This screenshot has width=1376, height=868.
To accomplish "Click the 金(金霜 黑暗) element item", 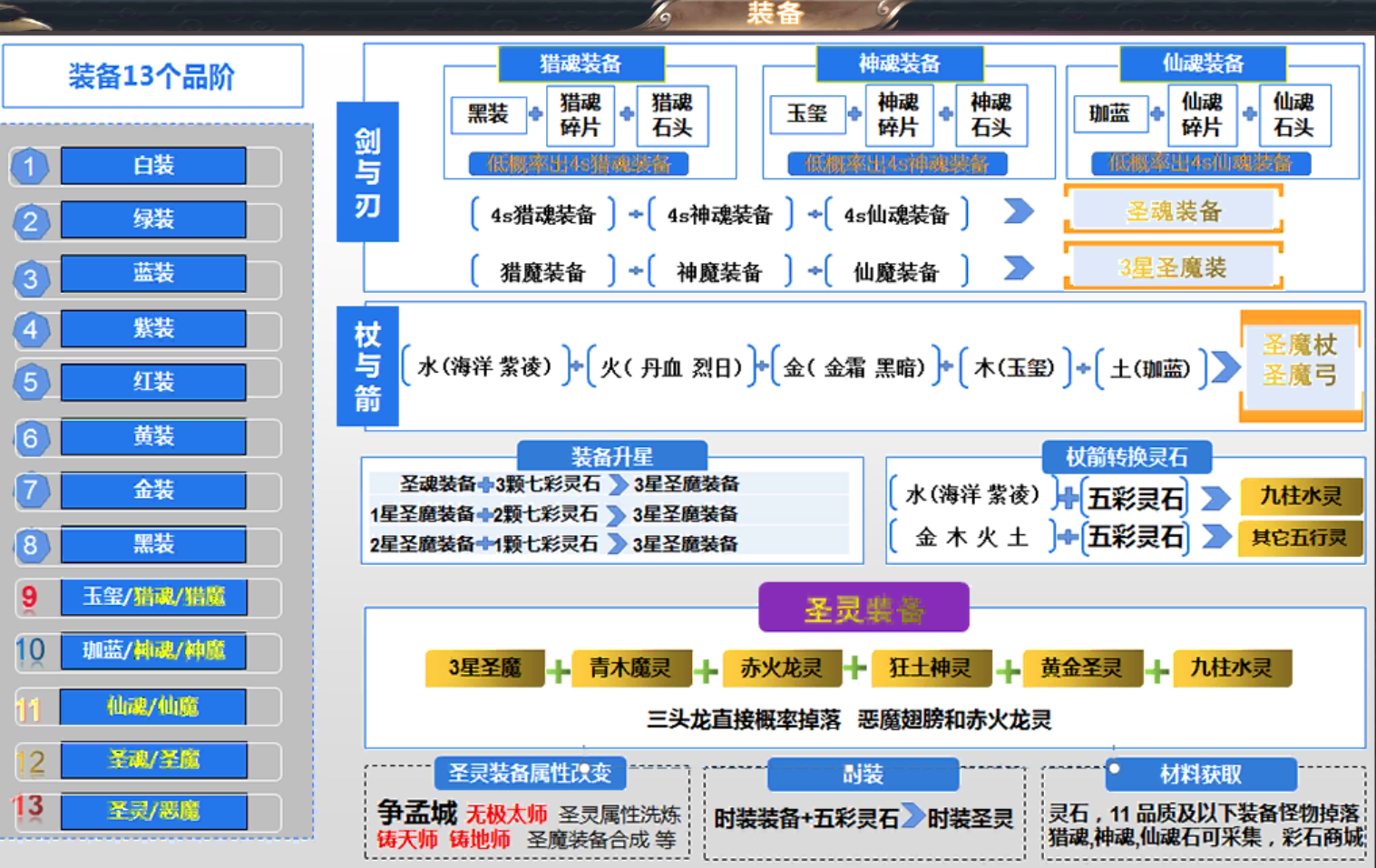I will (x=856, y=367).
